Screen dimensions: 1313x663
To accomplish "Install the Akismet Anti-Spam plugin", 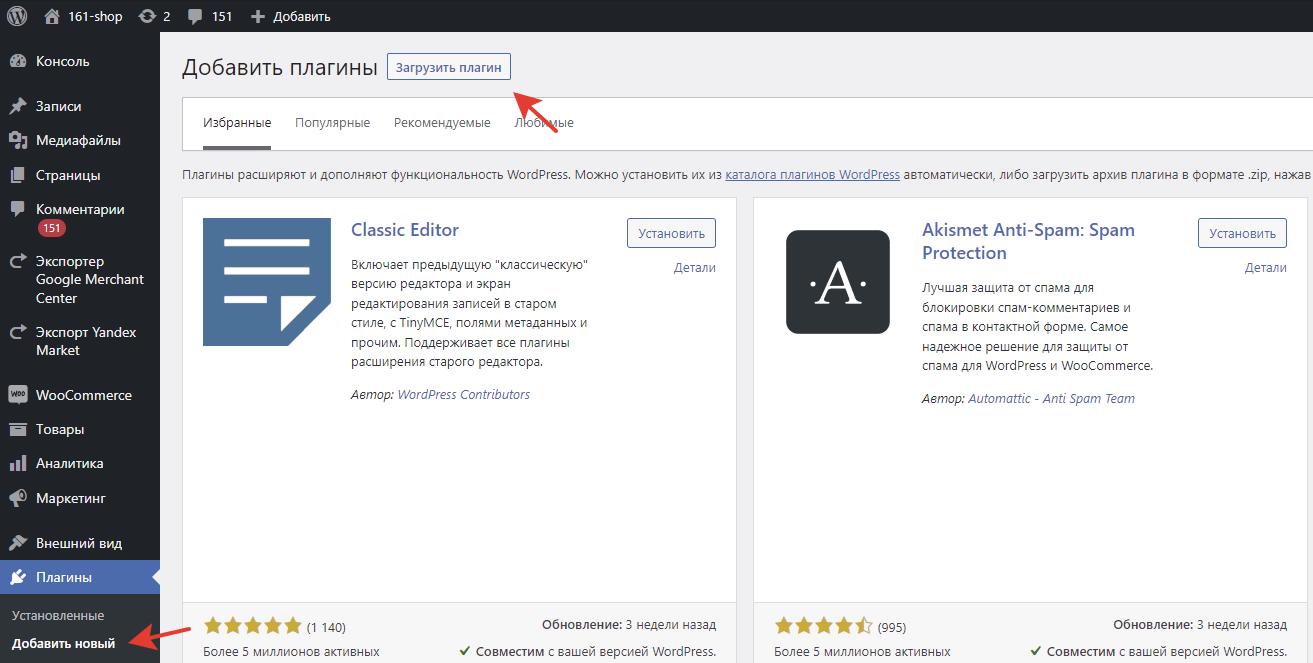I will click(x=1242, y=233).
